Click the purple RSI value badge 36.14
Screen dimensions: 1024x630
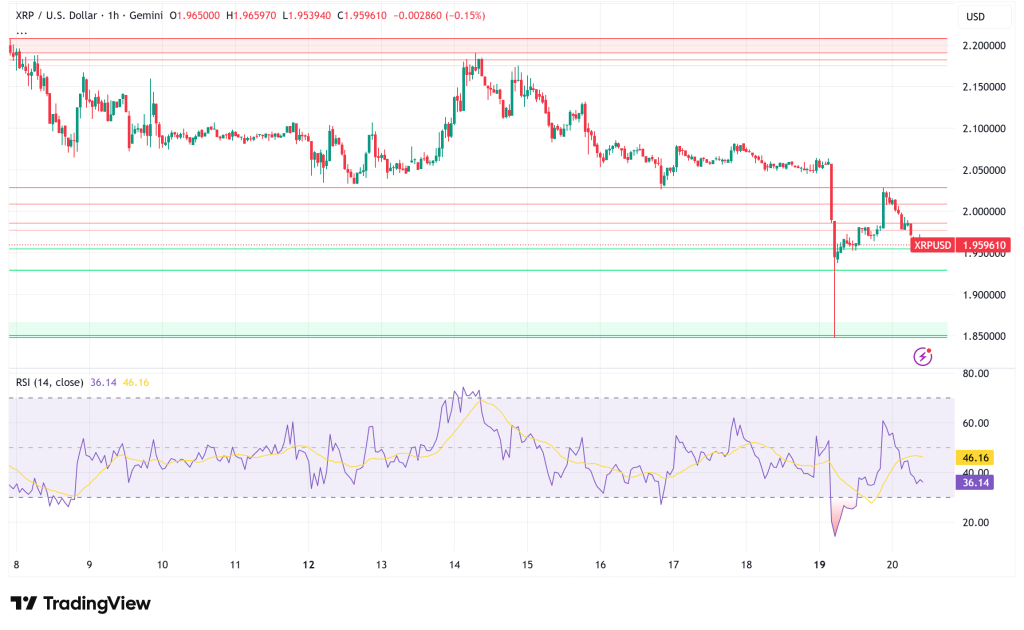[x=975, y=482]
